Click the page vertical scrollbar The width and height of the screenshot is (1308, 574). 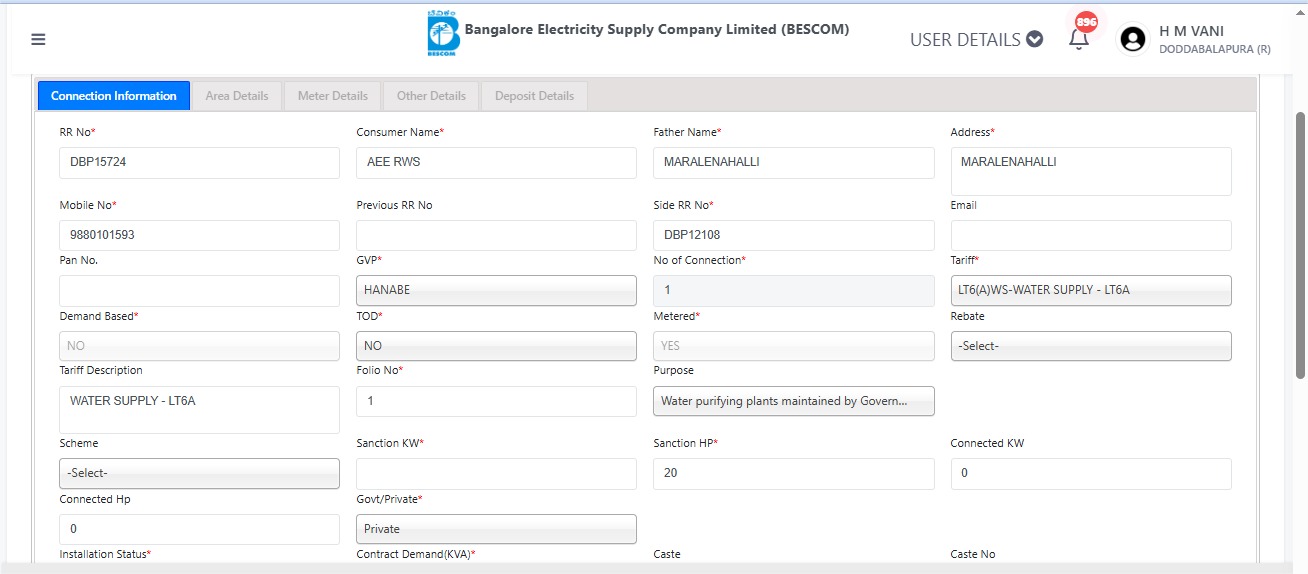click(x=1300, y=245)
